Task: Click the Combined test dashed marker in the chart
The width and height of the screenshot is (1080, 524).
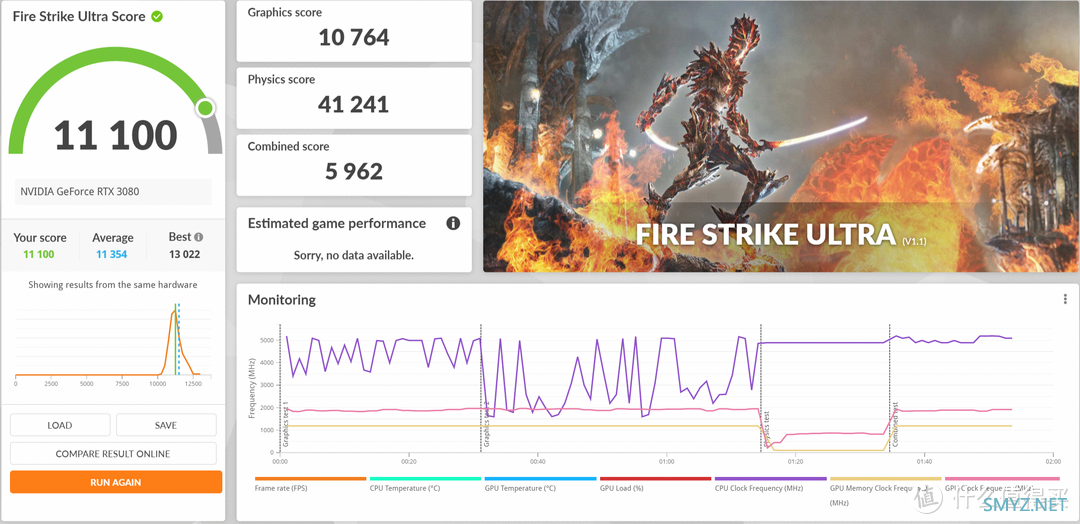Action: 890,387
